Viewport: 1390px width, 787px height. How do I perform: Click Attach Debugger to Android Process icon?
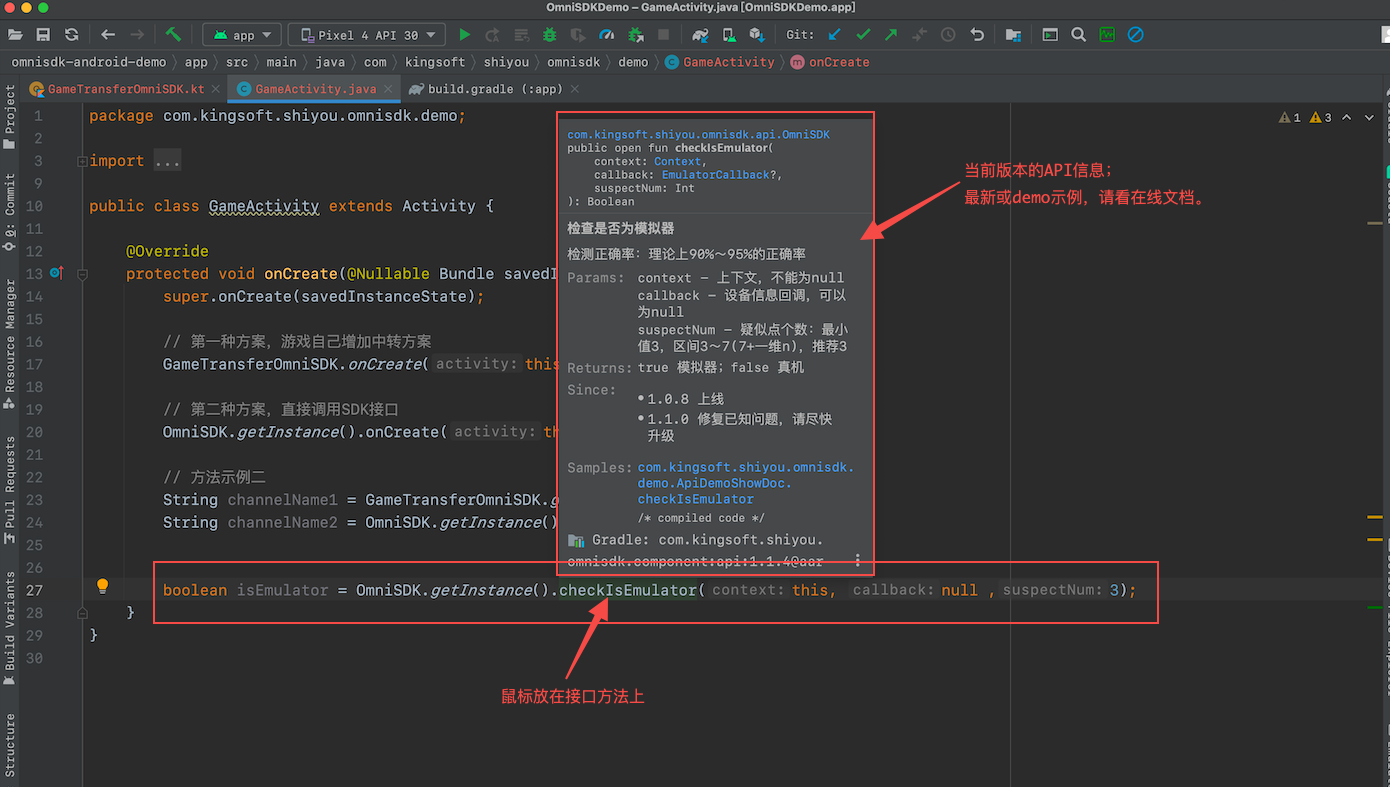click(x=635, y=34)
